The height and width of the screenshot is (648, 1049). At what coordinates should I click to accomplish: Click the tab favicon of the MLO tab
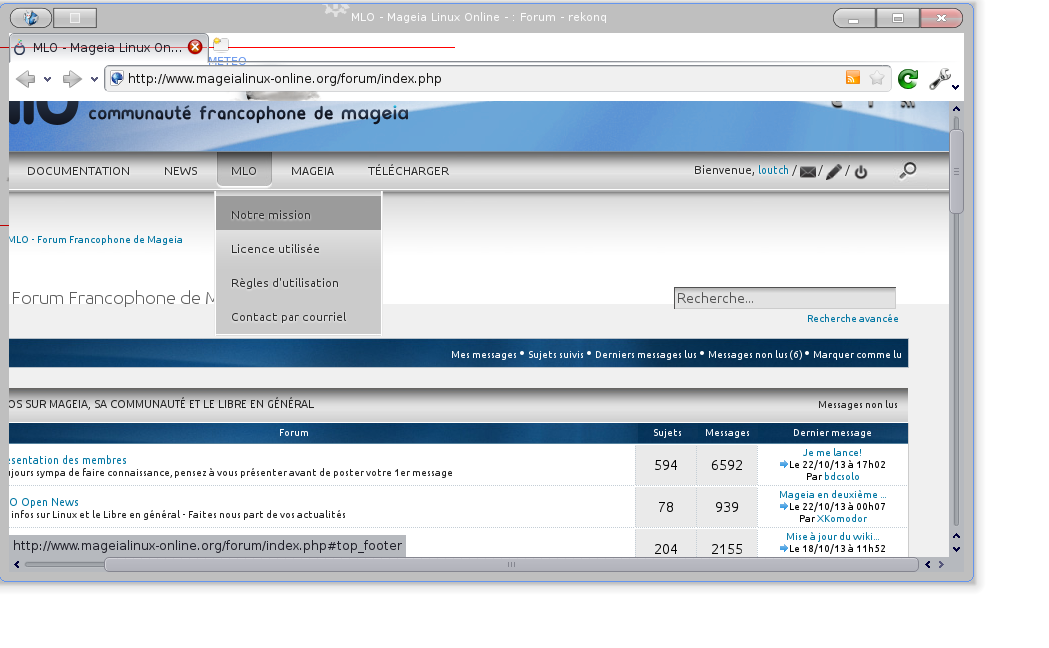tap(20, 47)
